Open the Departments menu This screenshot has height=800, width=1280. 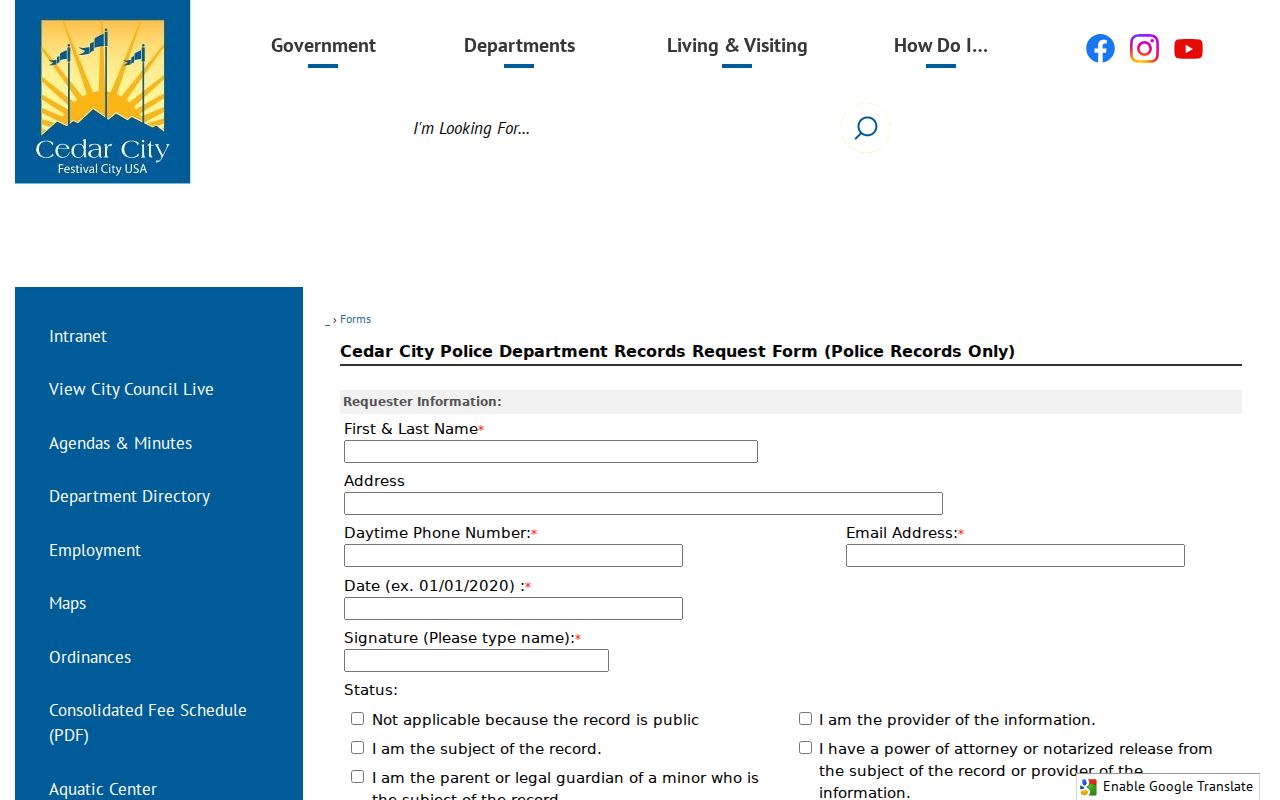(519, 46)
